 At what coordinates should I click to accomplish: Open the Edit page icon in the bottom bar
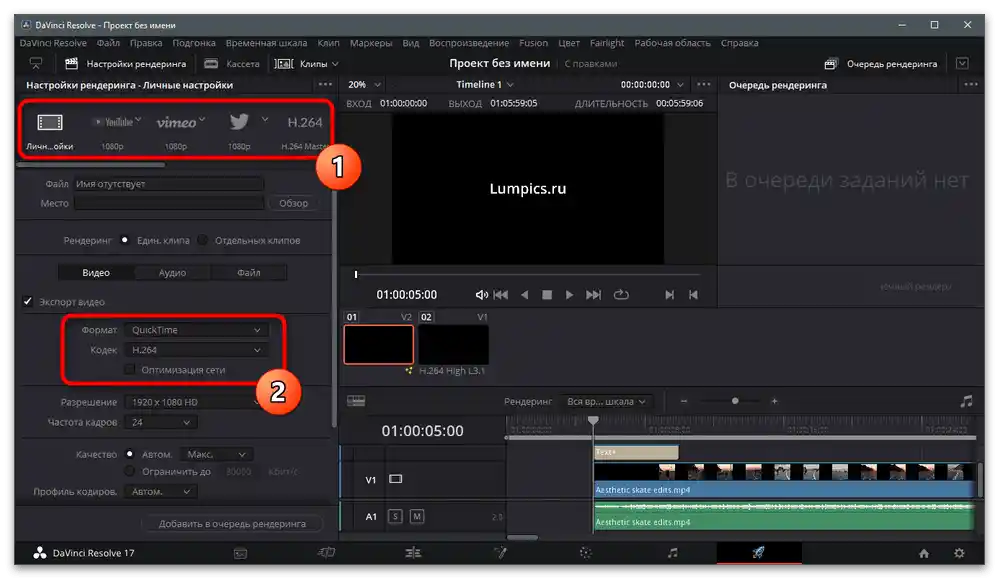pos(413,553)
